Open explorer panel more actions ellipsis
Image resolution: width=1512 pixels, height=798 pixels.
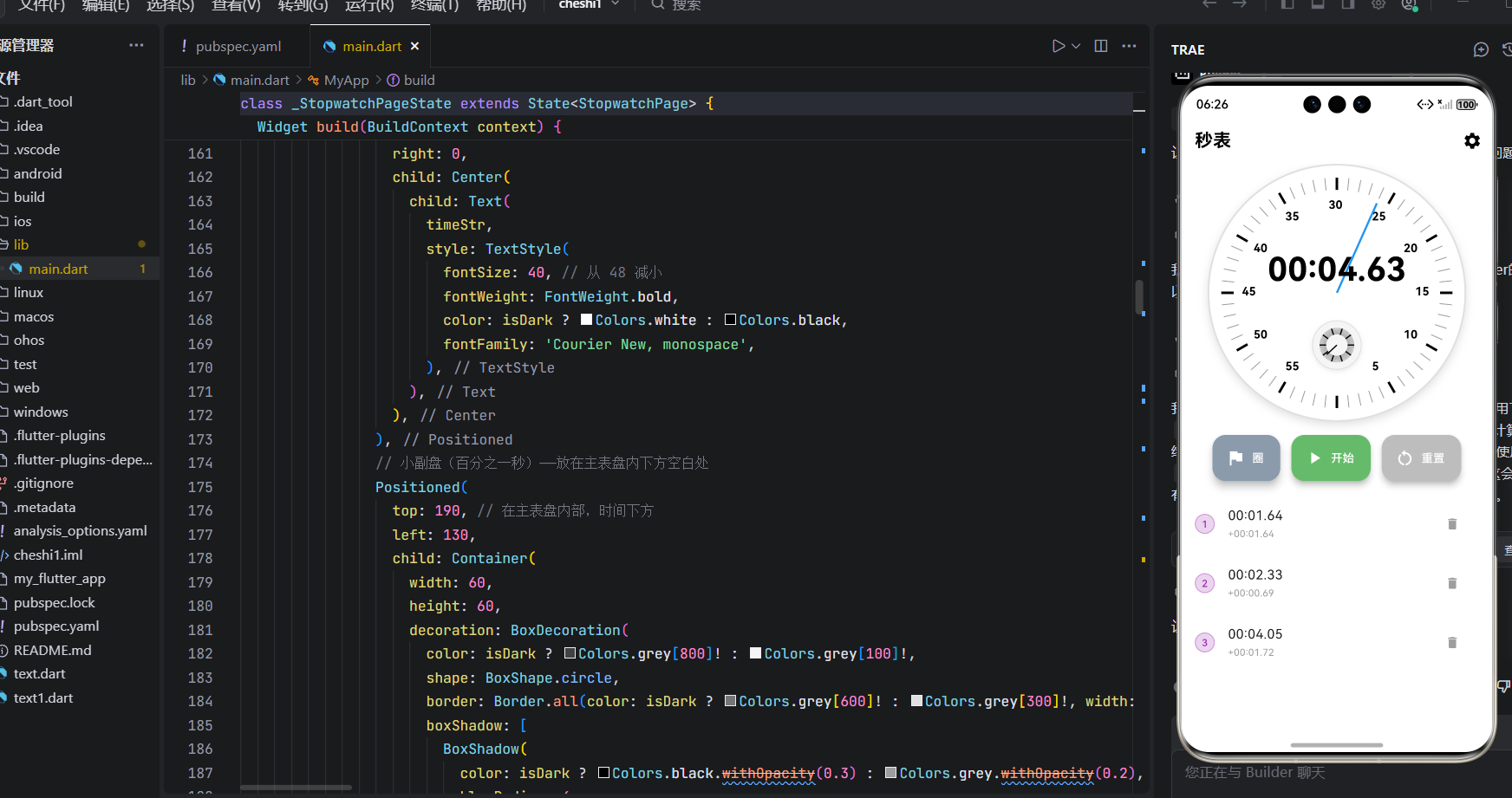(136, 45)
